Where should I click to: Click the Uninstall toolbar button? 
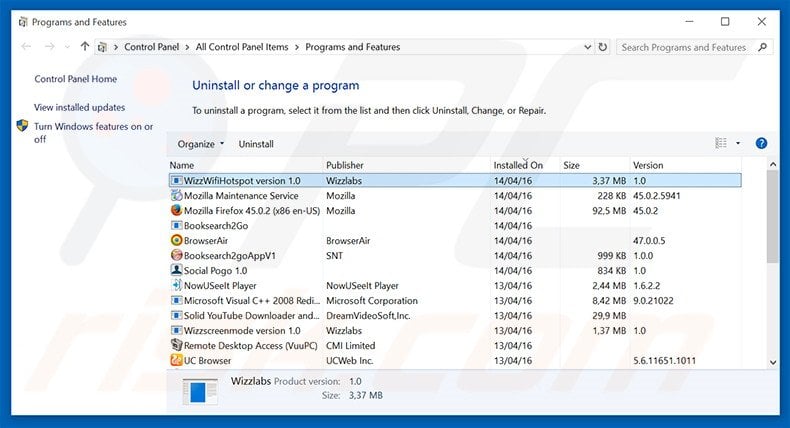tap(256, 144)
